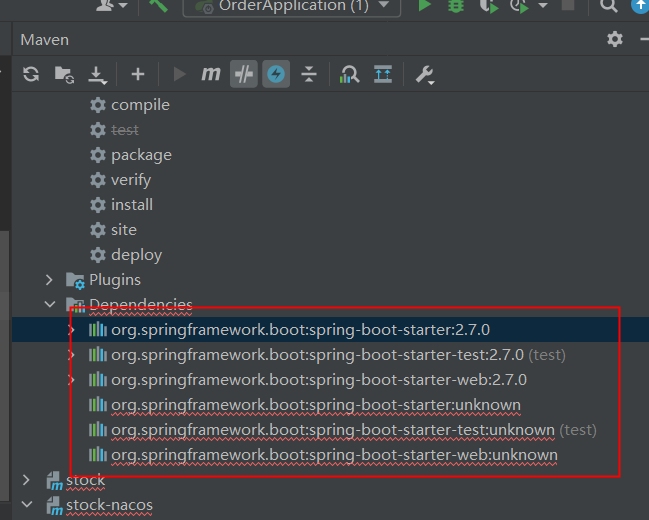Screen dimensions: 649x520
Task: Select the site lifecycle goal
Action: pos(124,230)
